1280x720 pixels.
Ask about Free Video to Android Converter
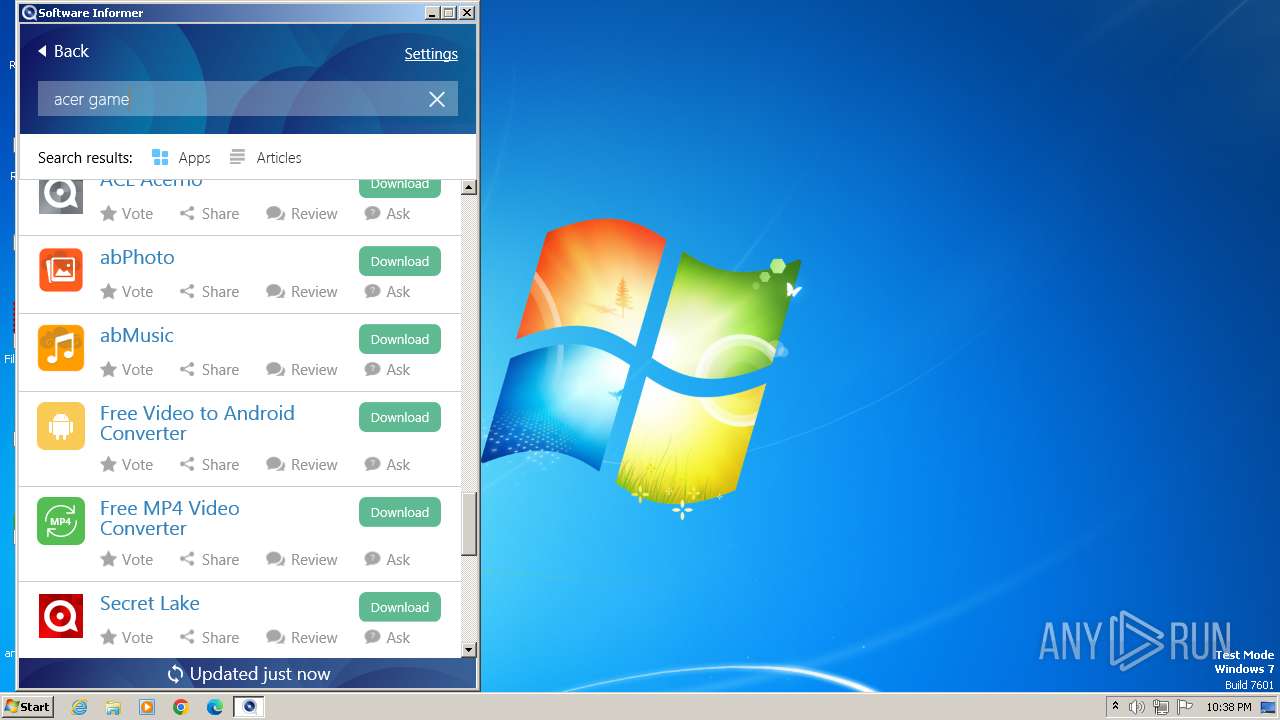(x=388, y=465)
